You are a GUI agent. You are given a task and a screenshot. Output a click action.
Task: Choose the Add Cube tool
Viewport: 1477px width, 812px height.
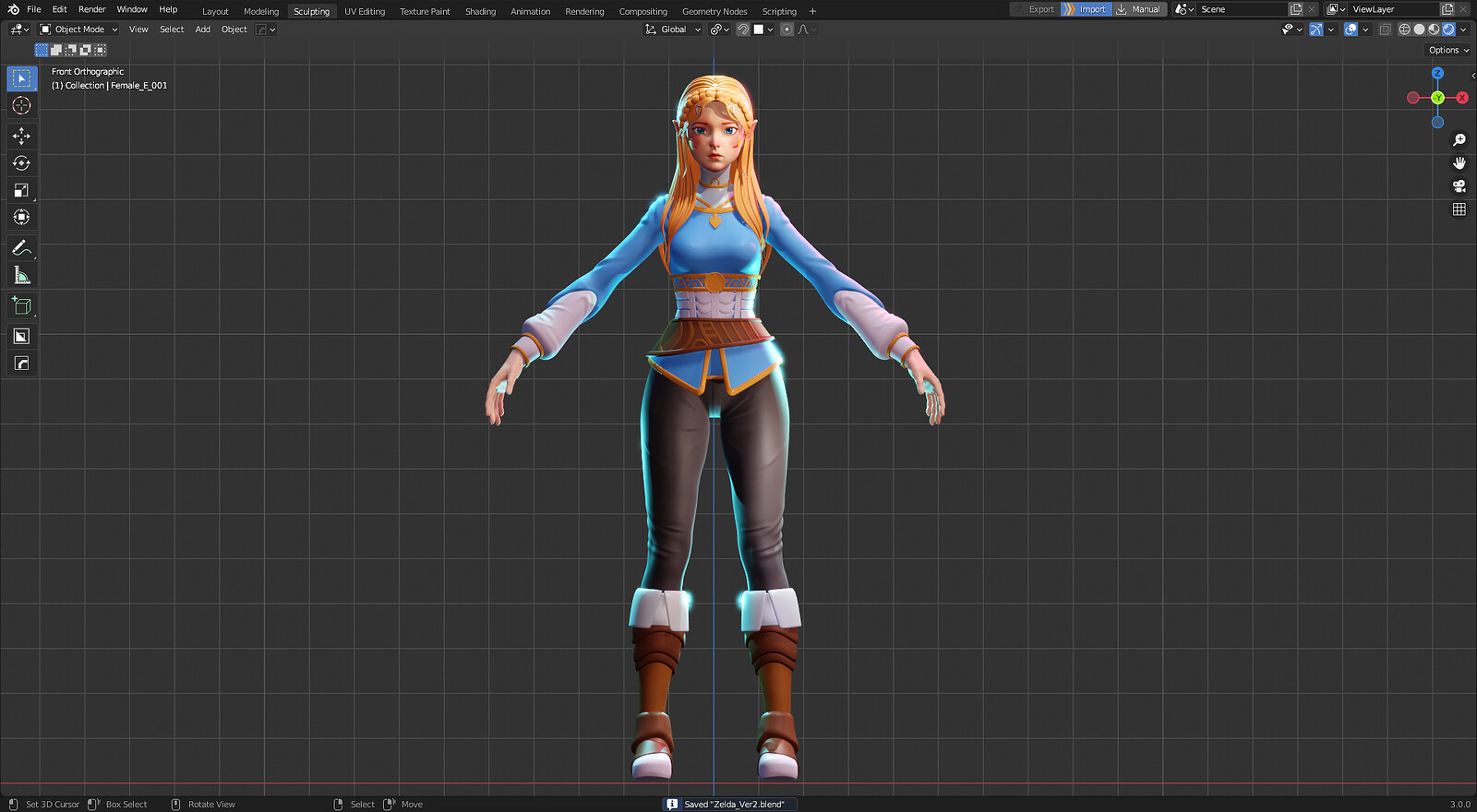(21, 305)
